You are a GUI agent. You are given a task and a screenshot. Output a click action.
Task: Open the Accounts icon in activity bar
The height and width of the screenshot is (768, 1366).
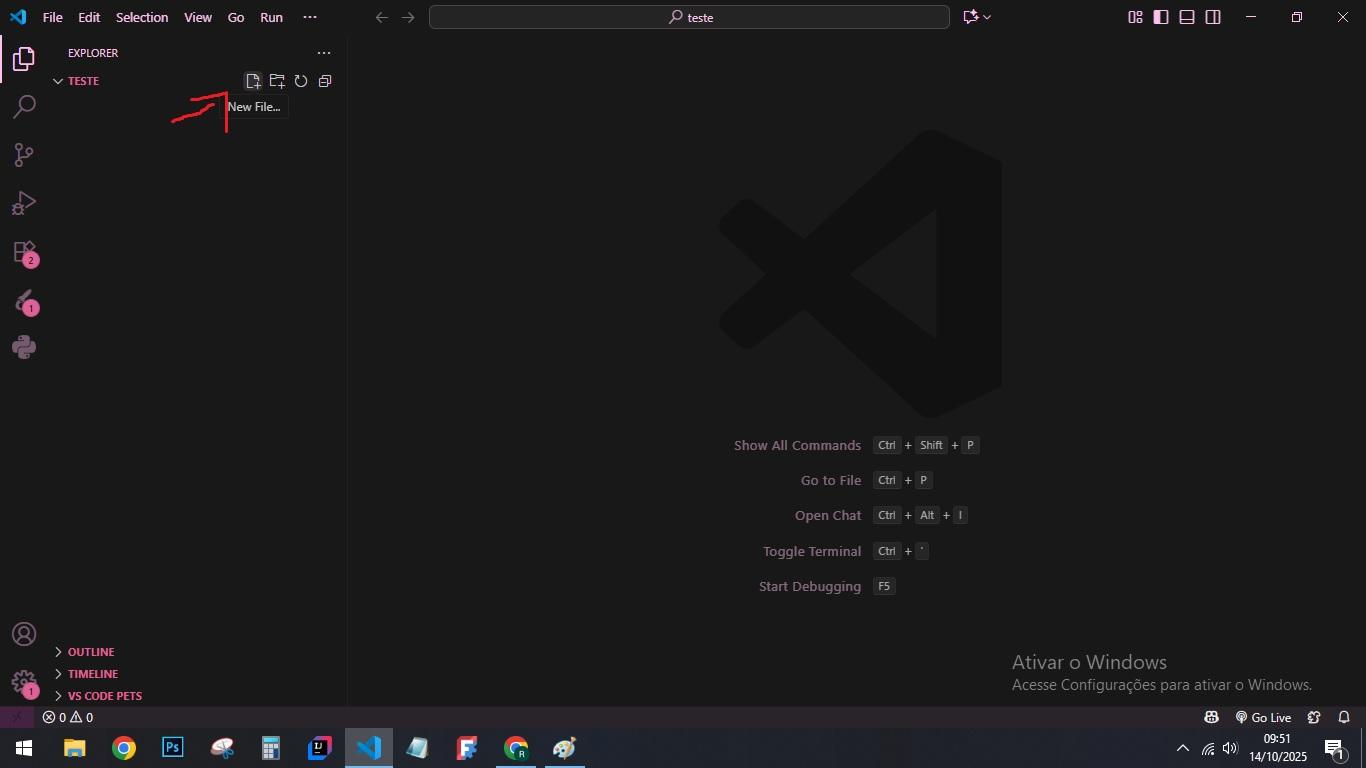(24, 635)
